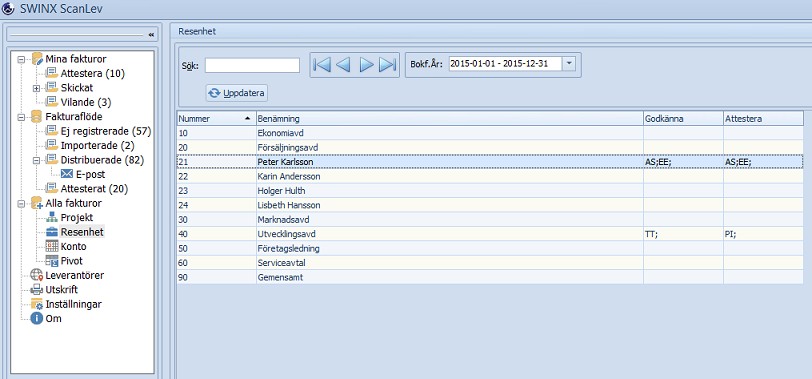Open Importerade (2) in the tree
The width and height of the screenshot is (812, 379).
(97, 145)
